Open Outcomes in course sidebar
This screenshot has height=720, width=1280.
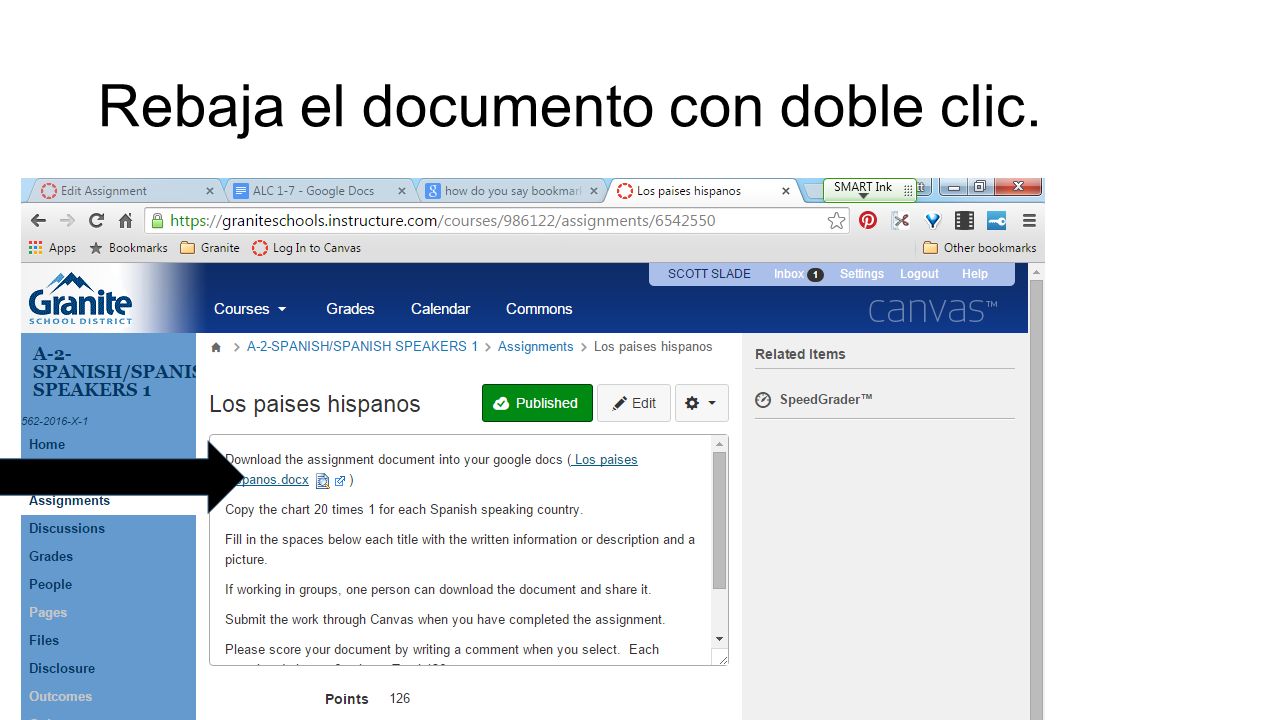coord(60,697)
